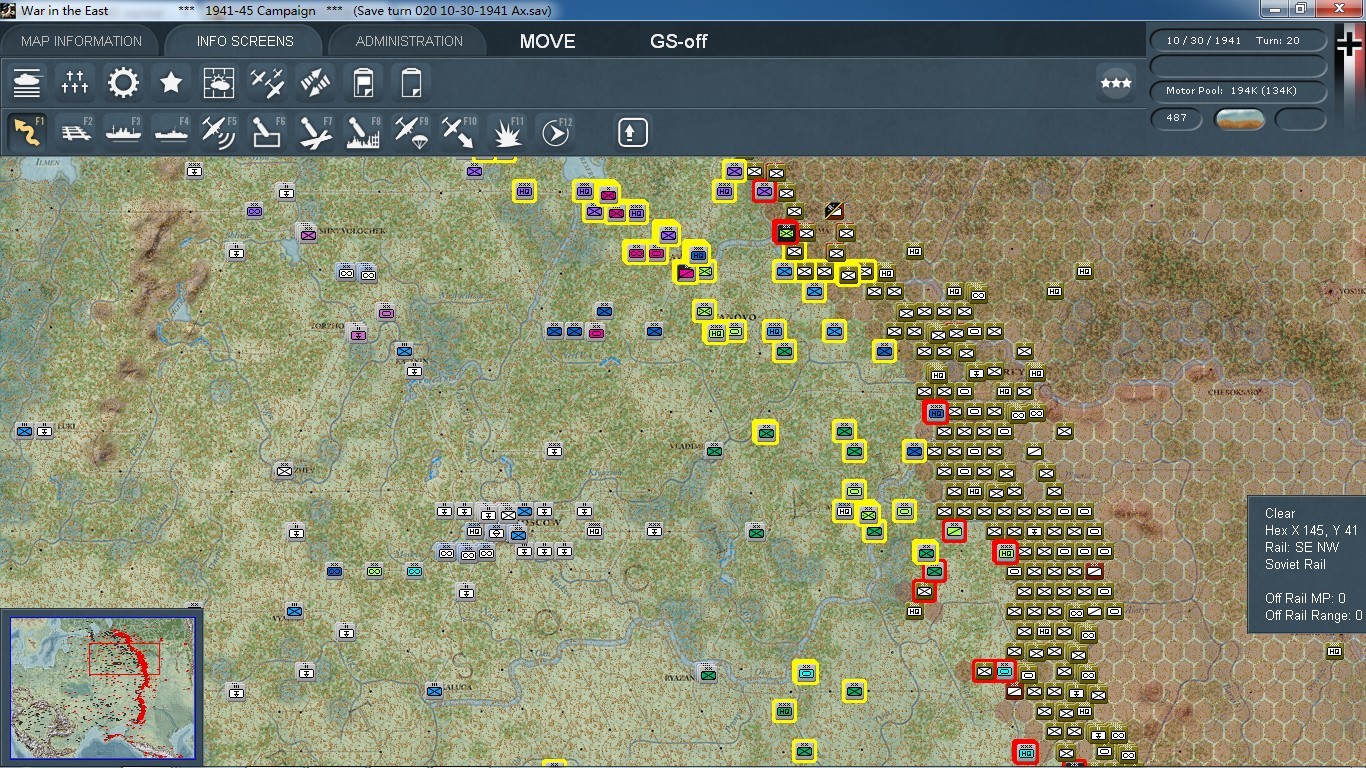
Task: Click the Rail: SE NW line
Action: 1301,547
